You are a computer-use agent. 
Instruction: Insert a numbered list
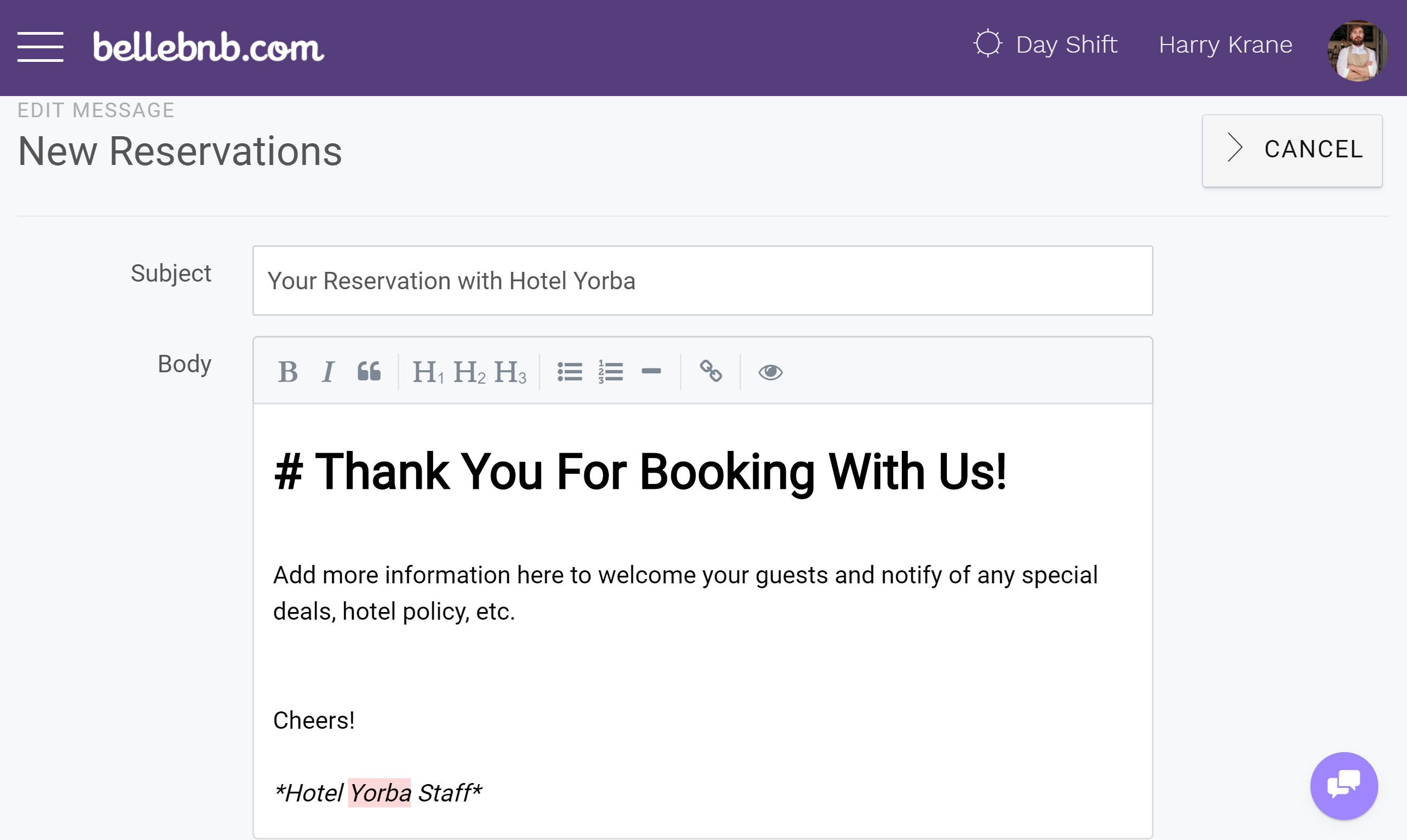(x=610, y=372)
